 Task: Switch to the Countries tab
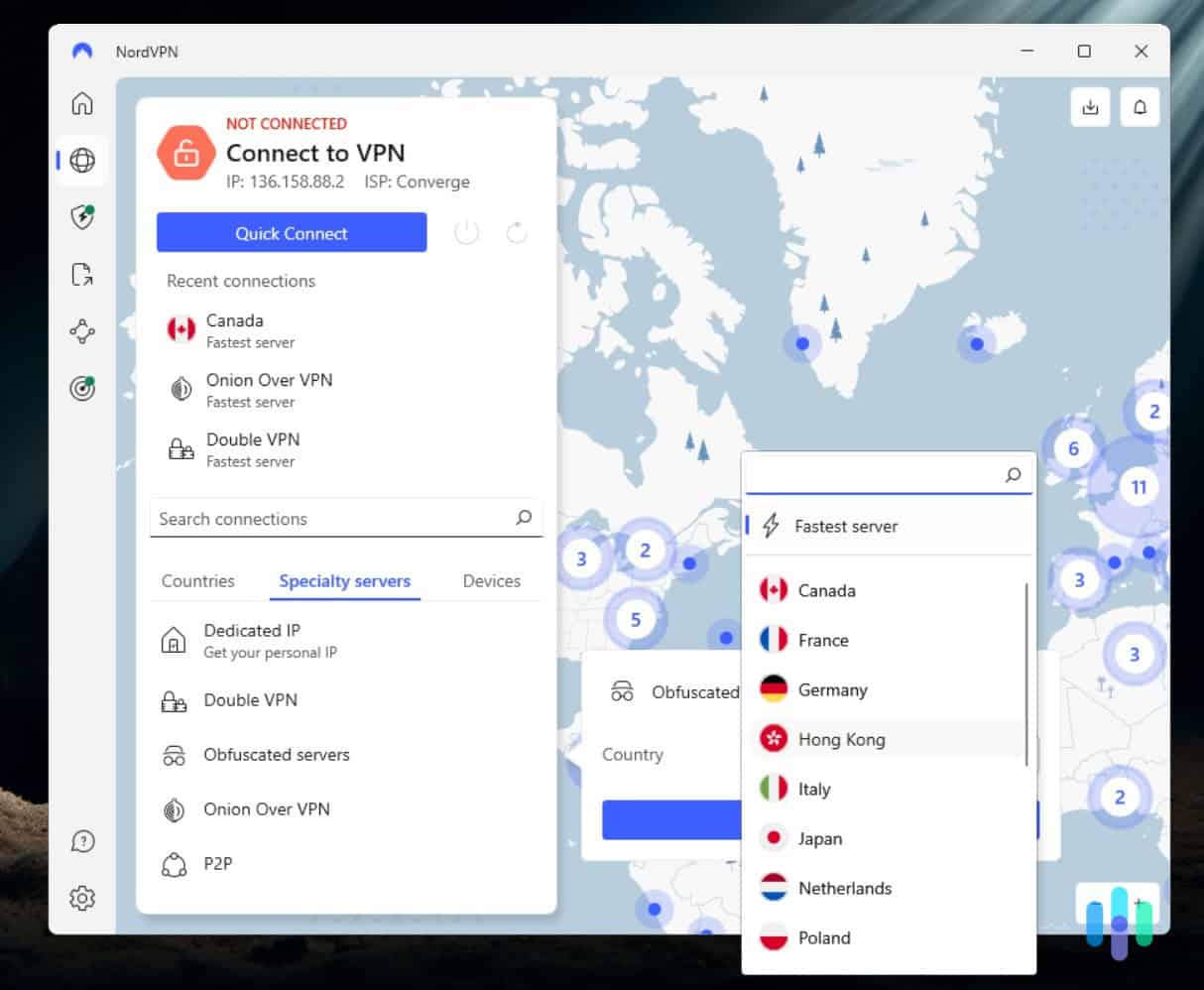pos(197,580)
